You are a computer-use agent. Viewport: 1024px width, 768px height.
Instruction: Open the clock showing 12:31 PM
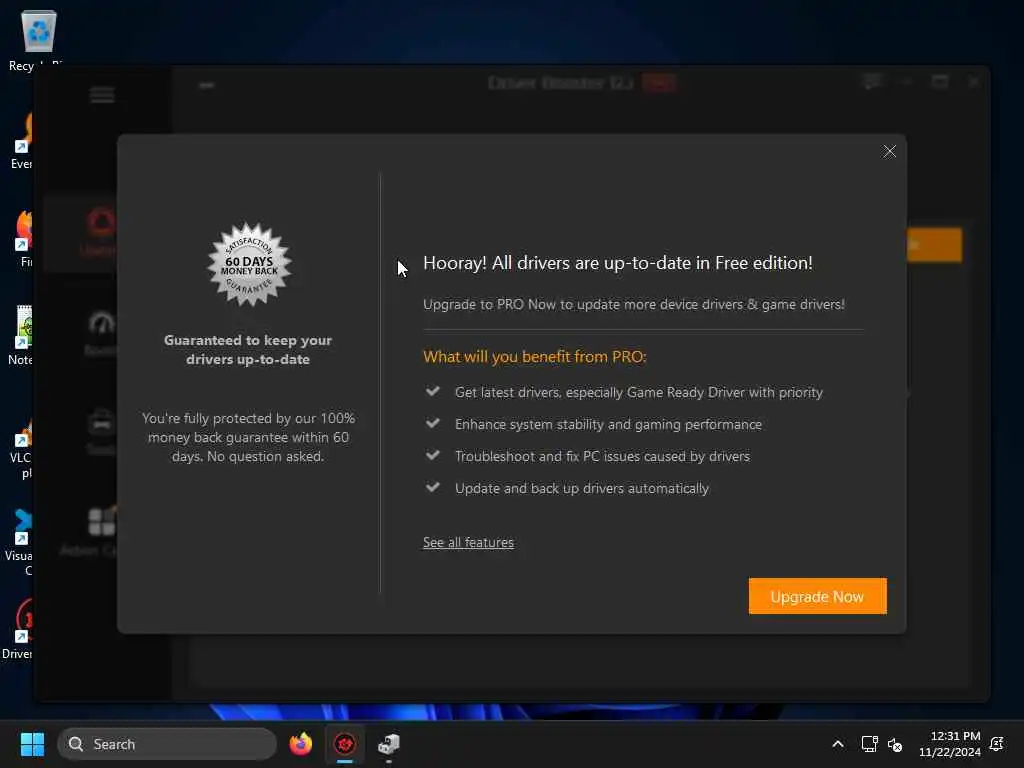click(x=950, y=744)
